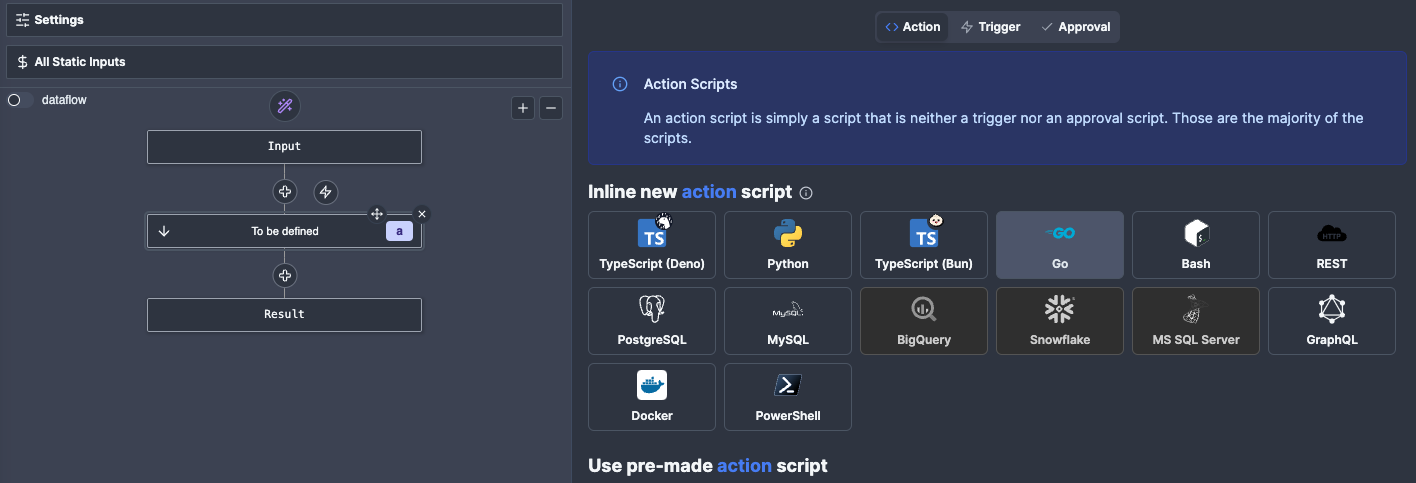Viewport: 1416px width, 483px height.
Task: Click the down arrow on the step
Action: [x=164, y=231]
